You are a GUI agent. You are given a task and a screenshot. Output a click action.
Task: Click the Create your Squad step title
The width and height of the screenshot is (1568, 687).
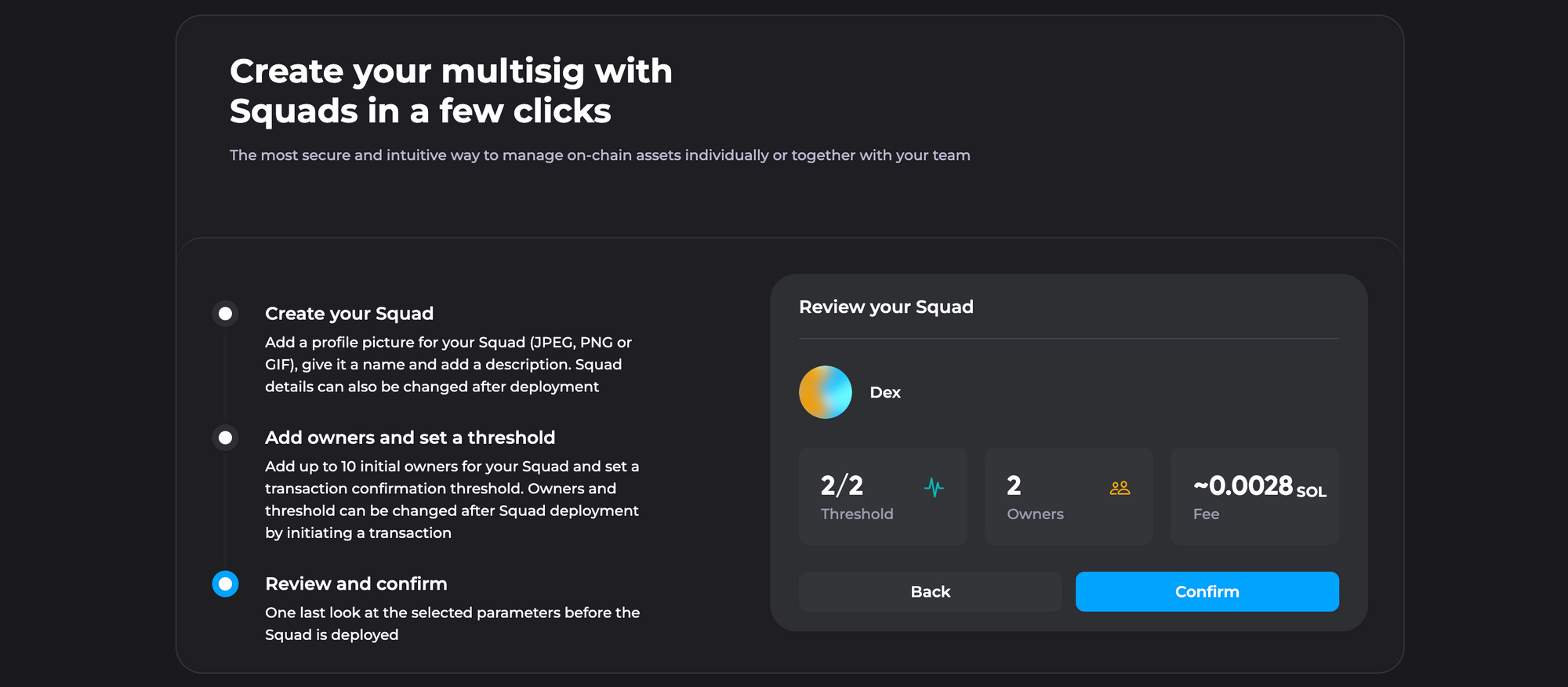349,314
